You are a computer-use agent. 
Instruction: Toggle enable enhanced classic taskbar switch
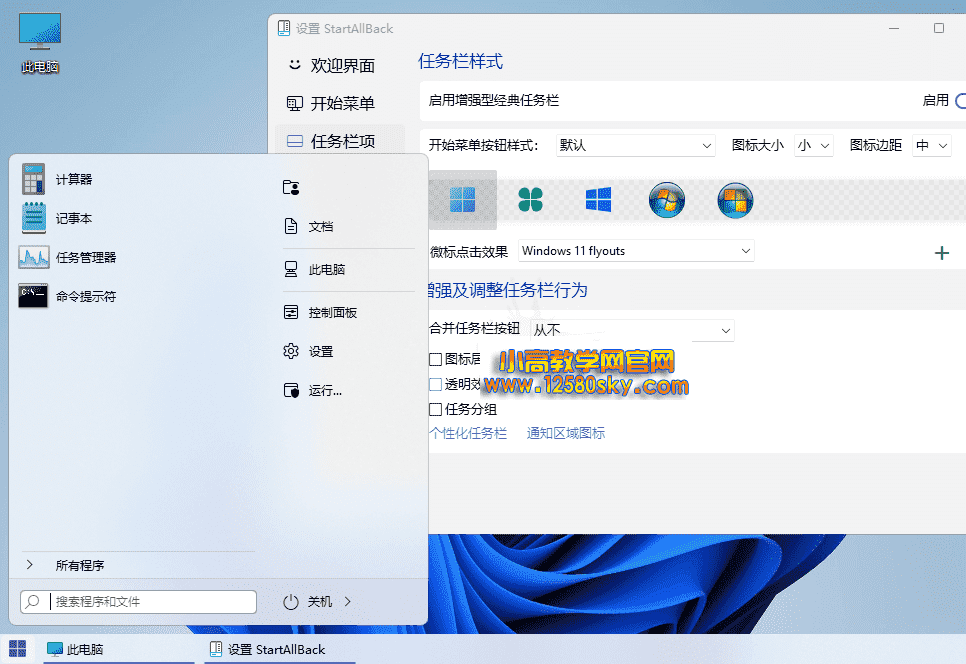point(960,100)
